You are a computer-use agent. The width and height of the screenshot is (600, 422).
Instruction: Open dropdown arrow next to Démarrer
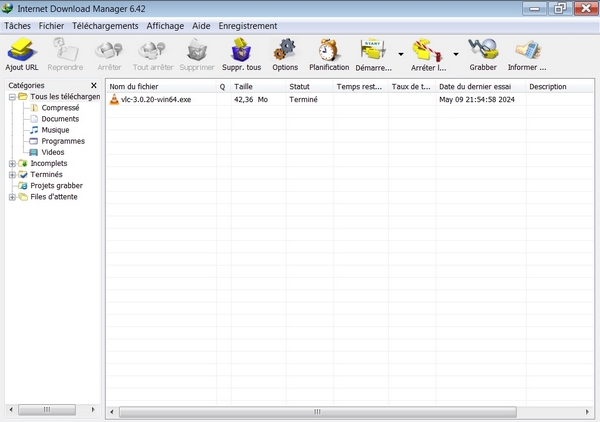tap(401, 55)
